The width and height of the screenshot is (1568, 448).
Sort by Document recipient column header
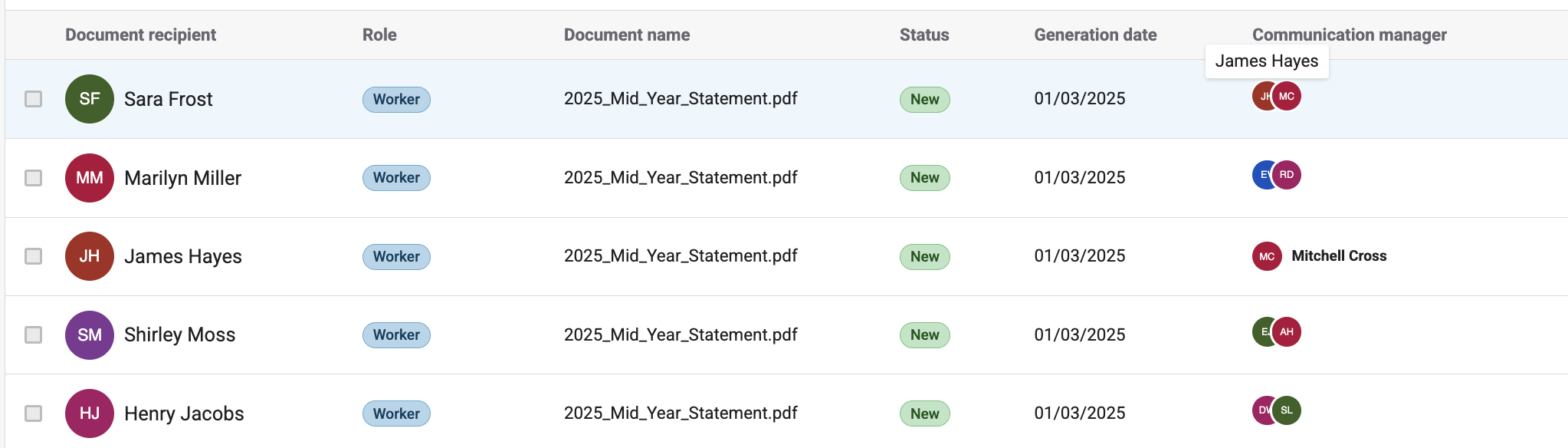[x=140, y=35]
